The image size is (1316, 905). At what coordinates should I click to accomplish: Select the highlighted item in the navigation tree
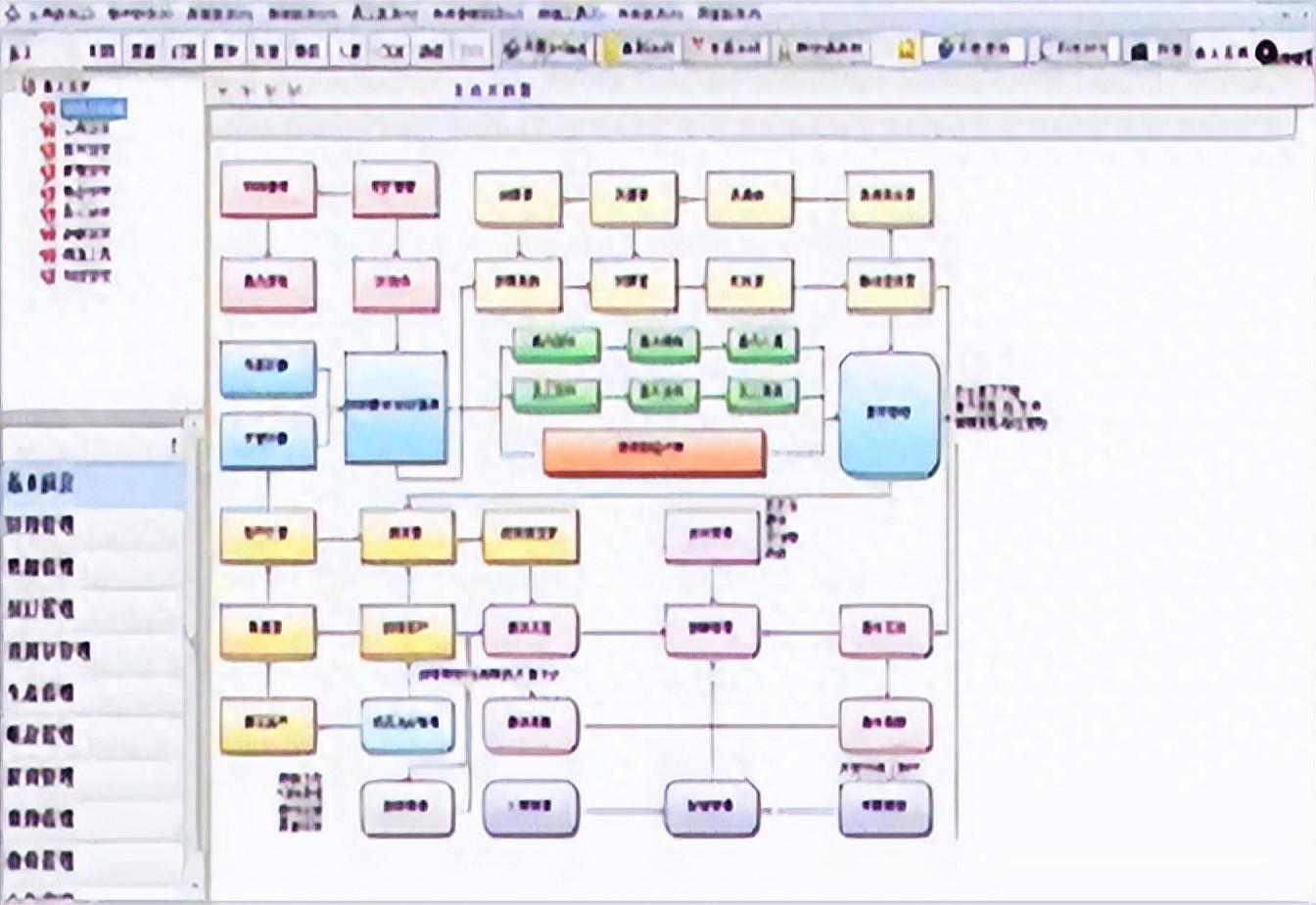93,108
